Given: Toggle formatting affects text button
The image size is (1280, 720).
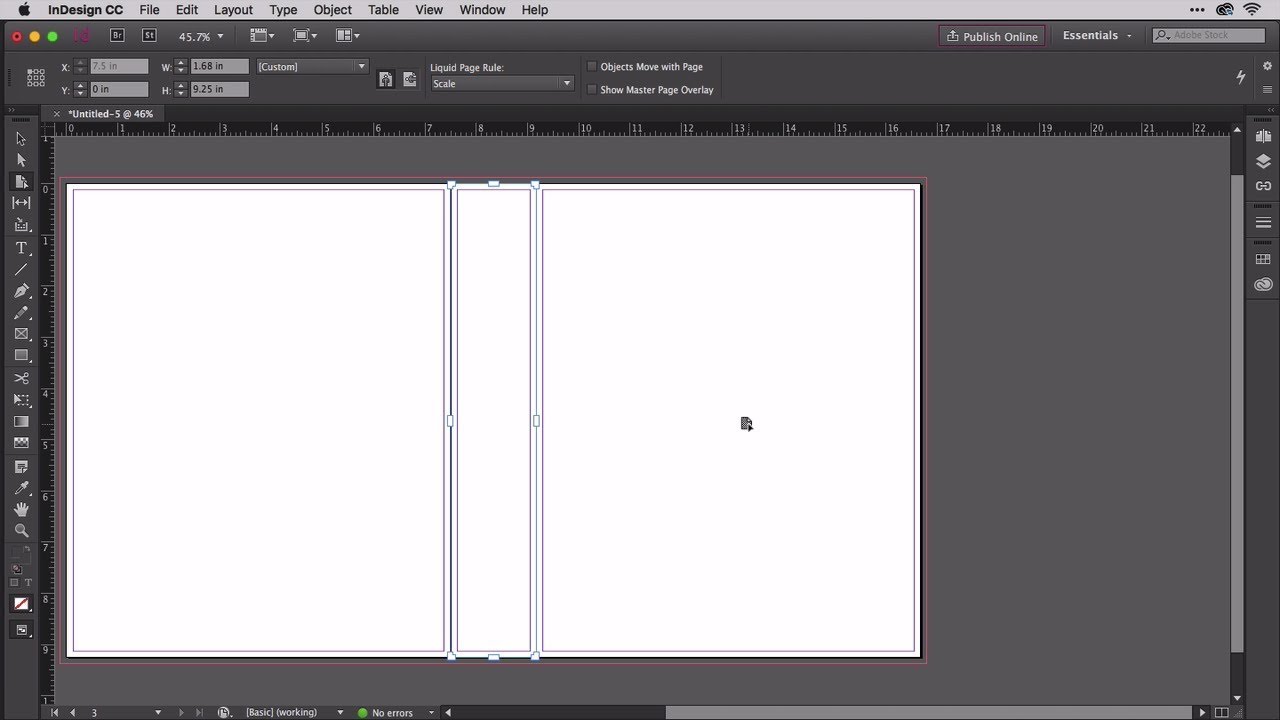Looking at the screenshot, I should 28,583.
